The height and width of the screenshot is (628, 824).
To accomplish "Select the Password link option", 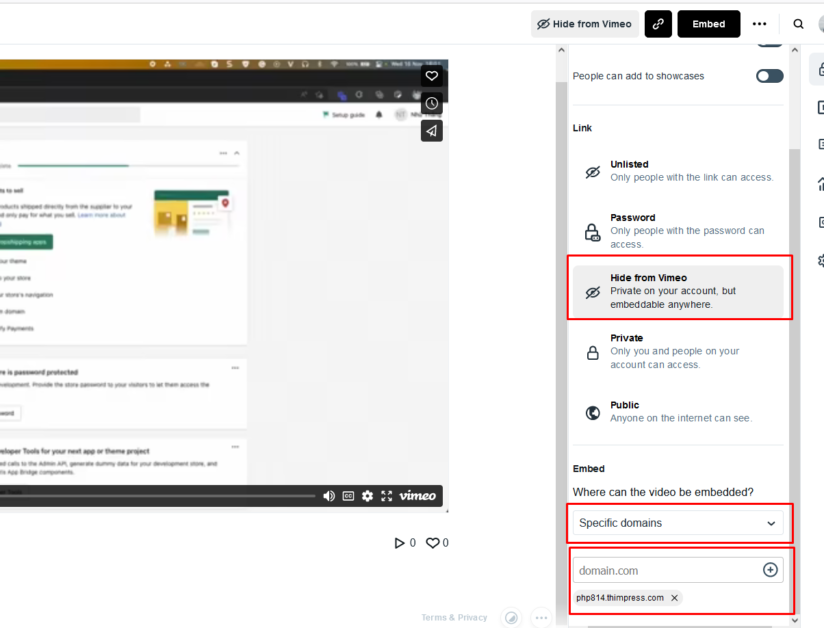I will [x=678, y=231].
